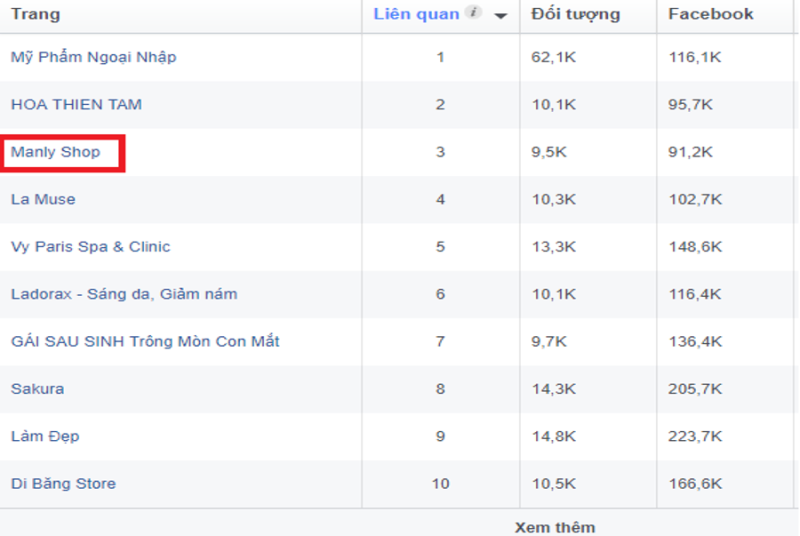The width and height of the screenshot is (800, 536).
Task: Open the HOA THIEN TAM page link
Action: (x=77, y=105)
